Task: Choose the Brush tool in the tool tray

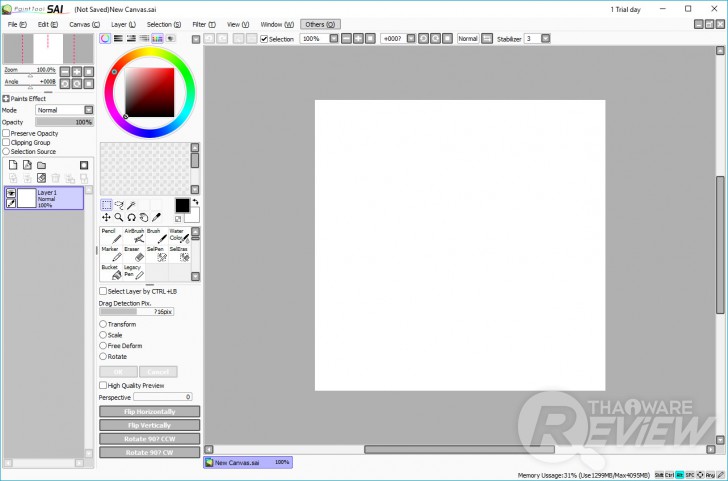Action: (x=157, y=235)
